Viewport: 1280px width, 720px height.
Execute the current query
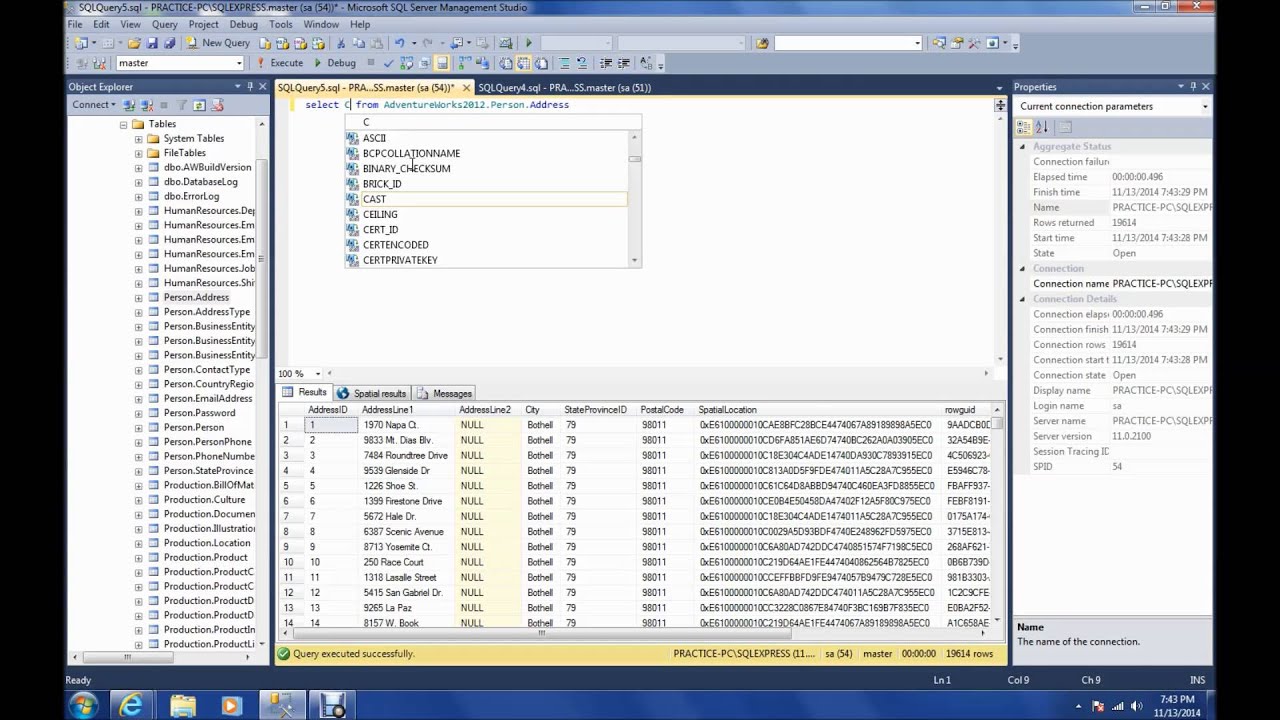click(279, 63)
